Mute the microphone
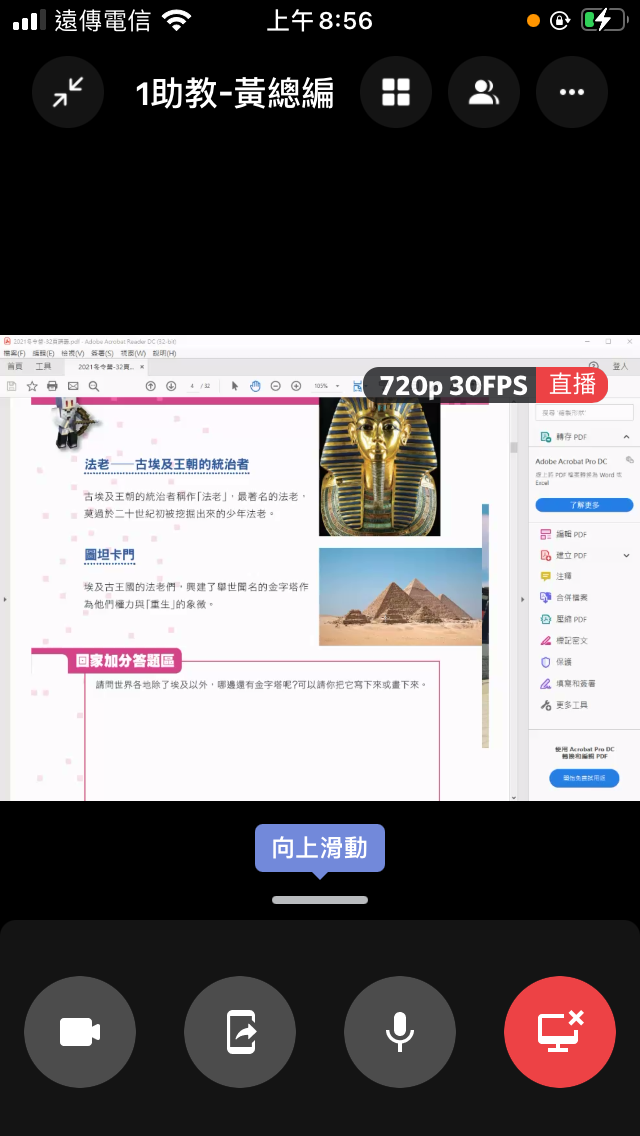Image resolution: width=640 pixels, height=1136 pixels. coord(400,1032)
